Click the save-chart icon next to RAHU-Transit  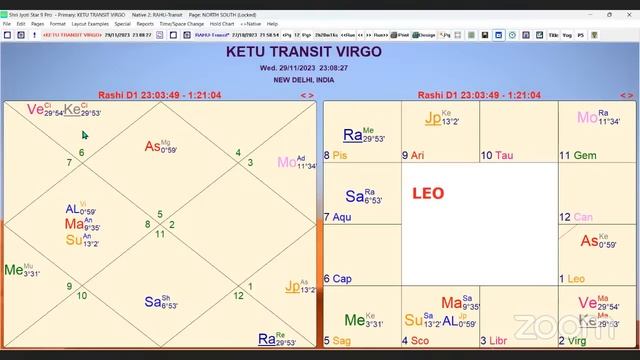coord(187,35)
